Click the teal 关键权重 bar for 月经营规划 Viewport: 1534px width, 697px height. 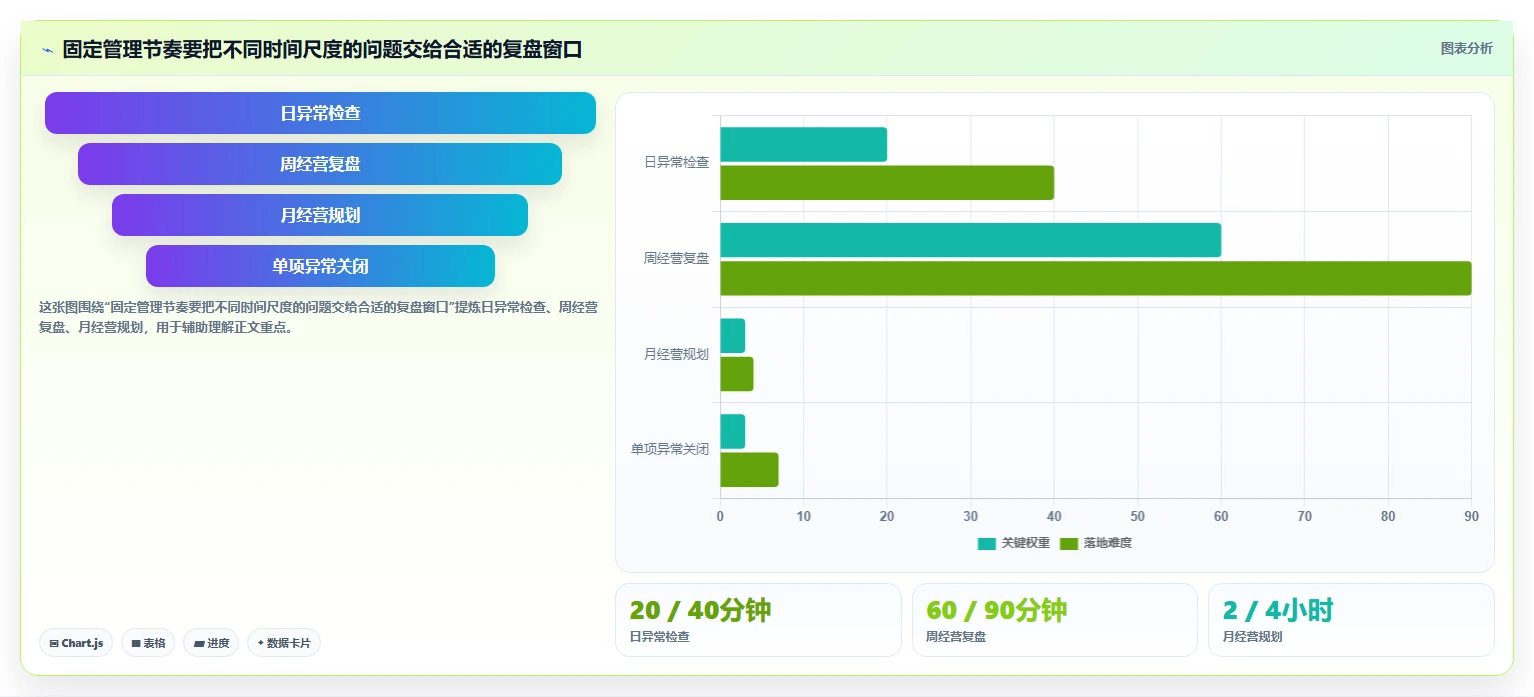click(x=732, y=336)
